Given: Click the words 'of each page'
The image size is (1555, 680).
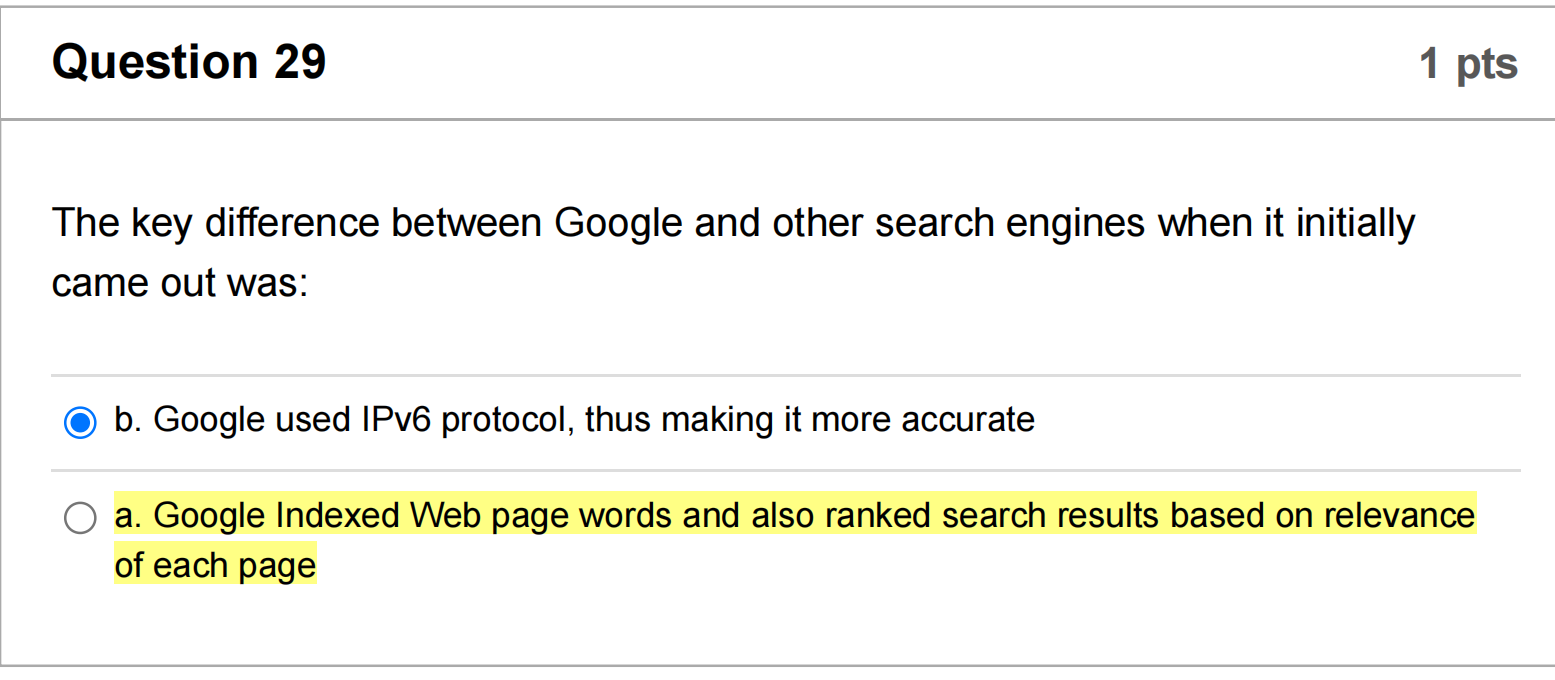Looking at the screenshot, I should 214,564.
